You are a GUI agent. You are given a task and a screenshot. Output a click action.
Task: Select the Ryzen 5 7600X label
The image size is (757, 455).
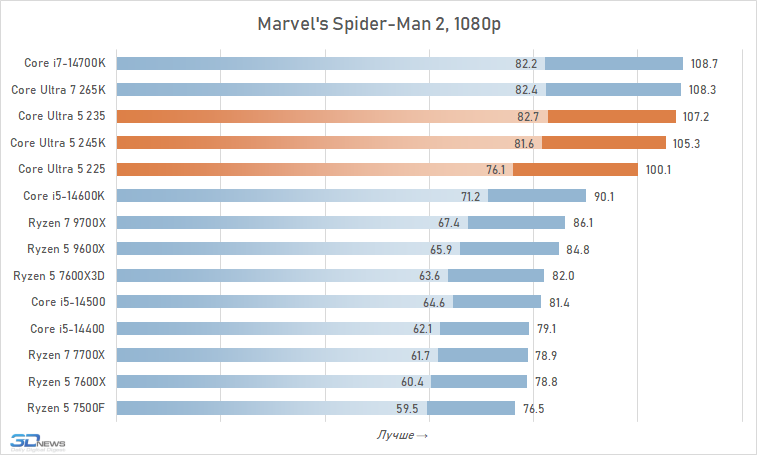click(66, 381)
